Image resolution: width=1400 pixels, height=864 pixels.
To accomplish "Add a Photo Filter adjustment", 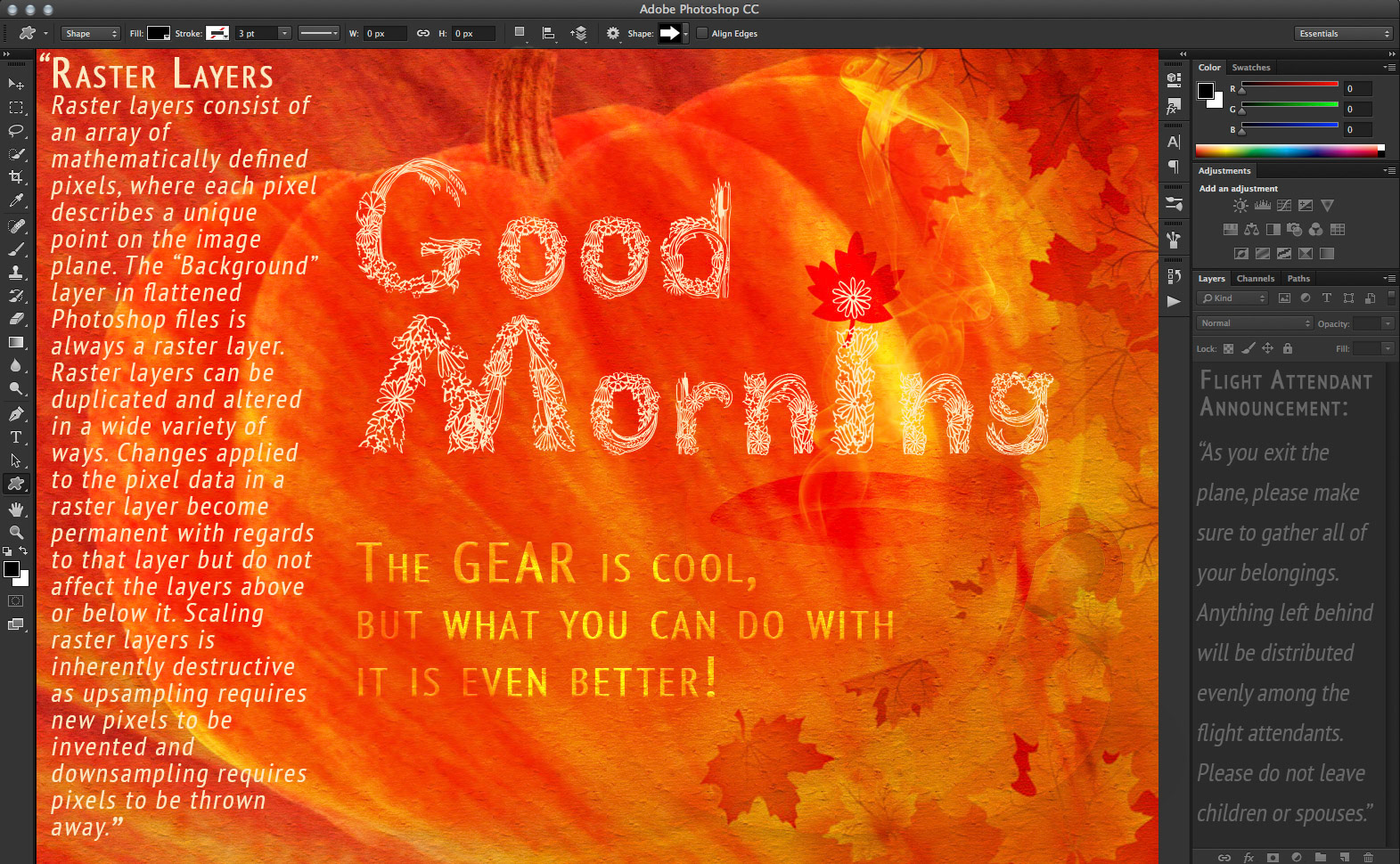I will click(x=1295, y=230).
